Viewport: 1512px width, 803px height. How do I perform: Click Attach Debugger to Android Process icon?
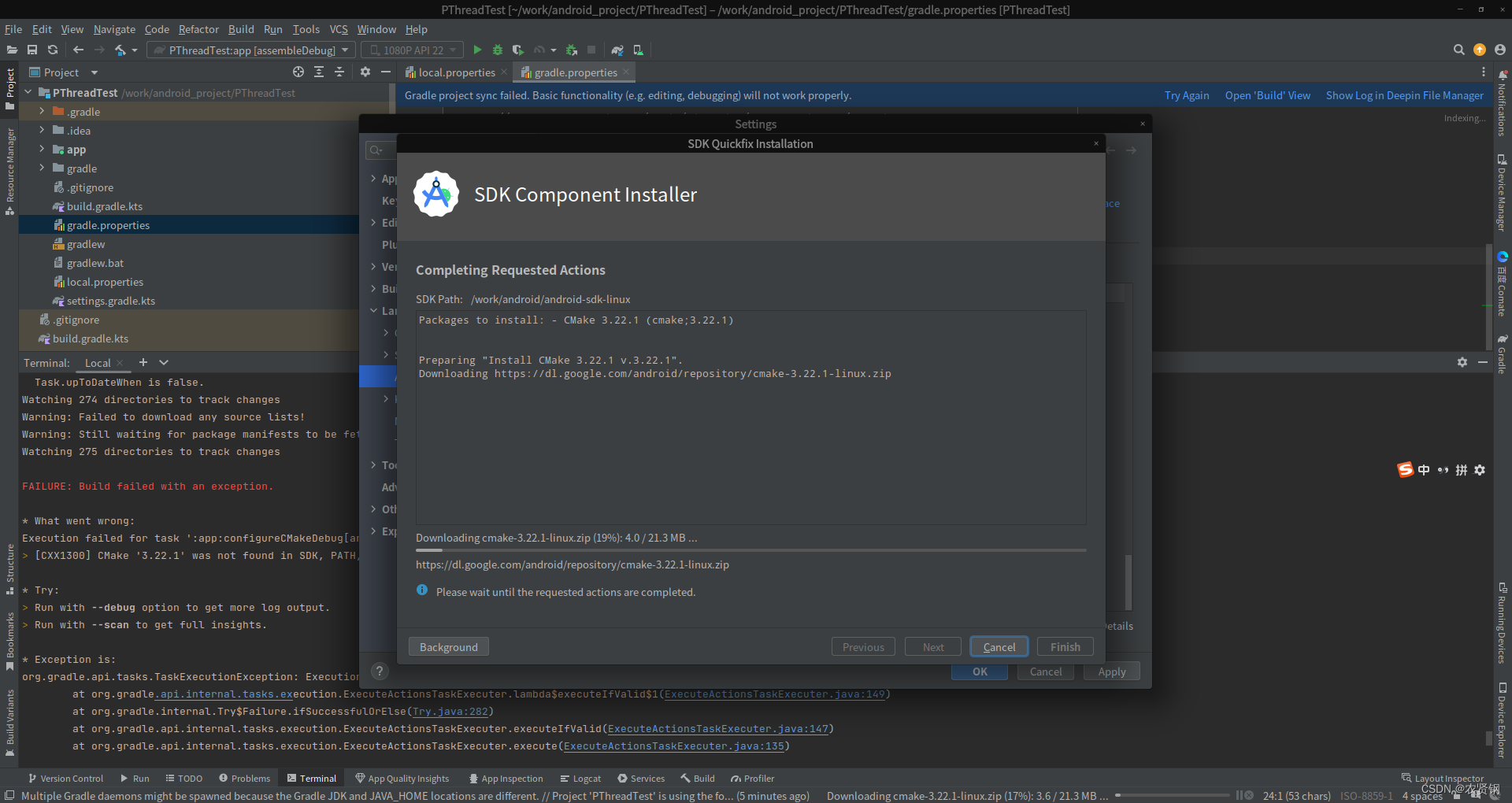pos(572,50)
